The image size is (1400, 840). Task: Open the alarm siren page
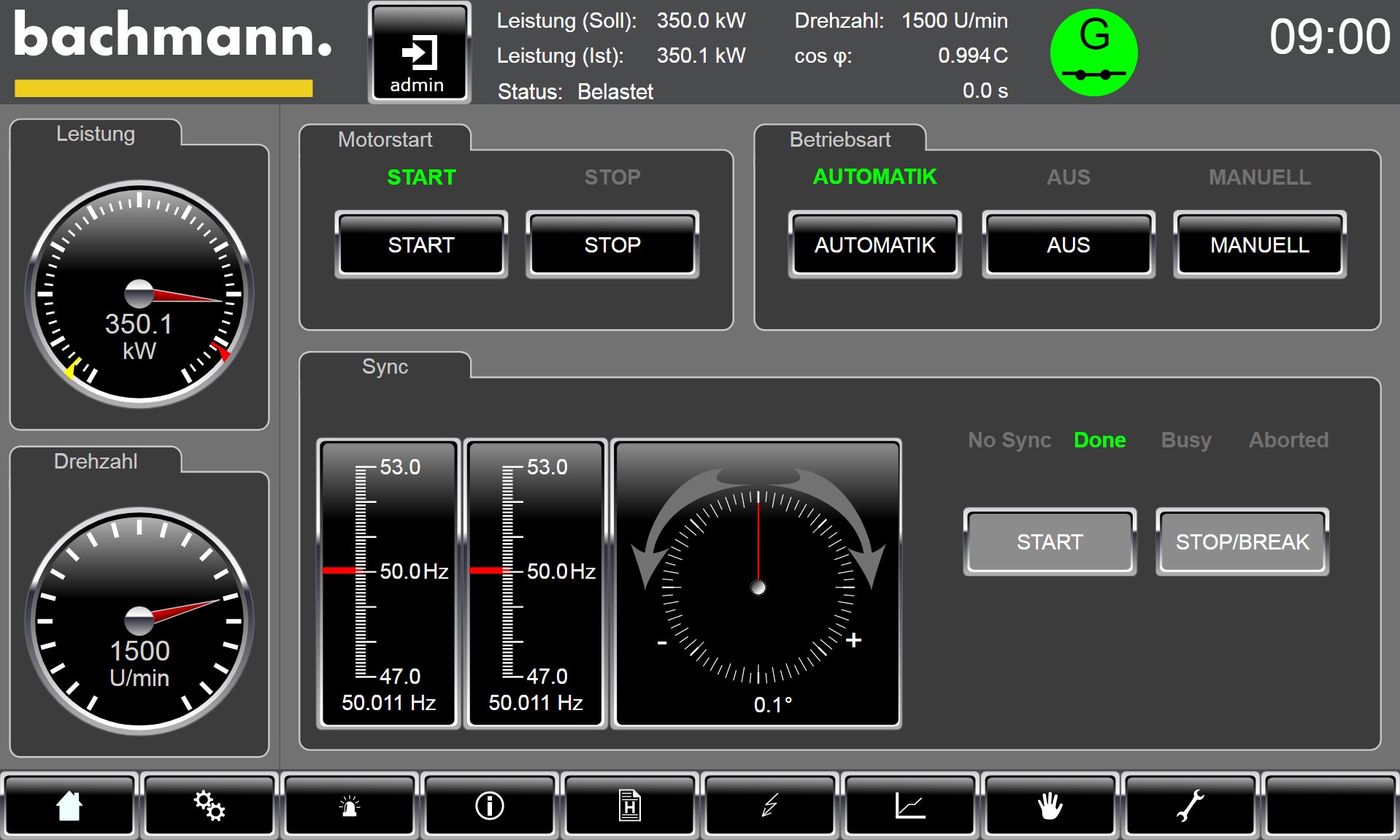[350, 806]
